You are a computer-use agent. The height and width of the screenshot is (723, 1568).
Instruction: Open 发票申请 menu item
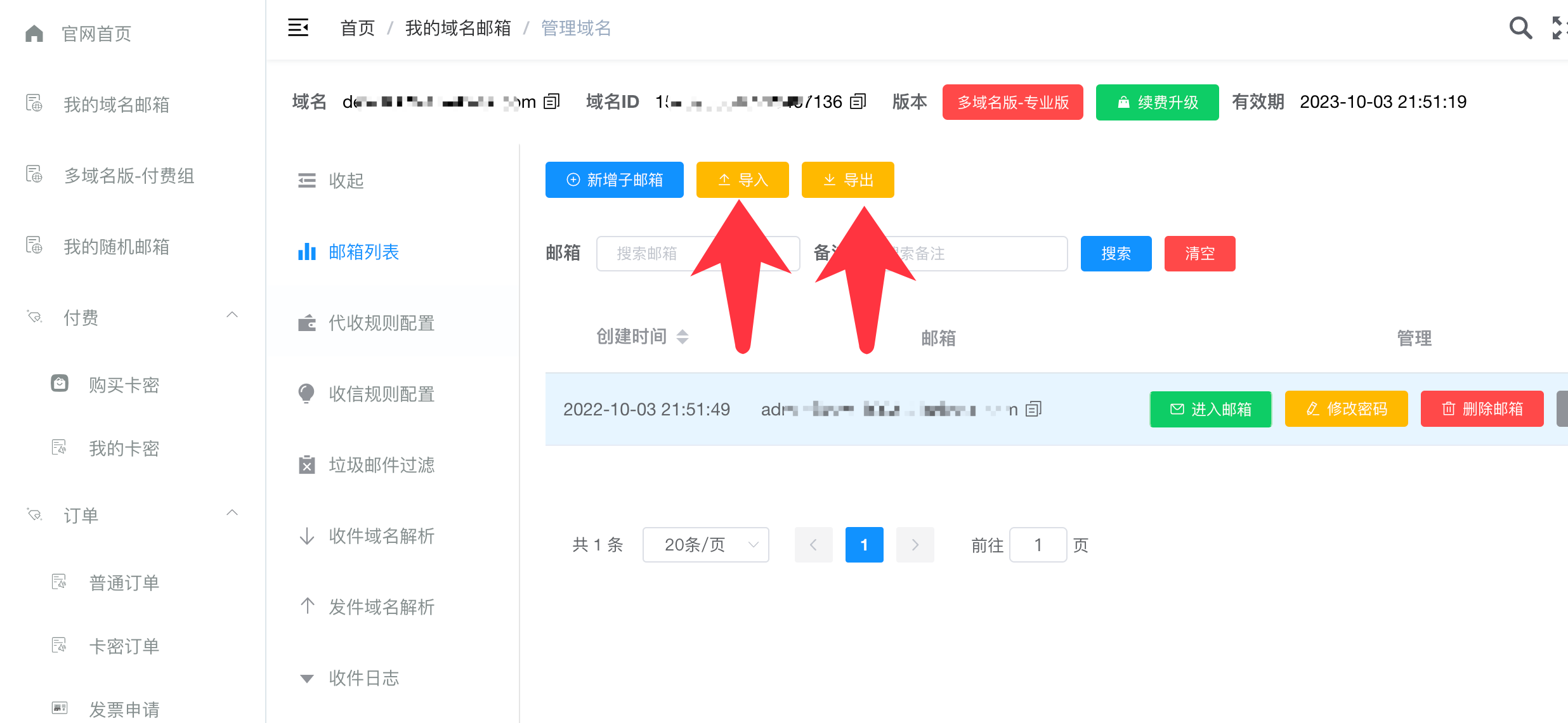pos(124,710)
